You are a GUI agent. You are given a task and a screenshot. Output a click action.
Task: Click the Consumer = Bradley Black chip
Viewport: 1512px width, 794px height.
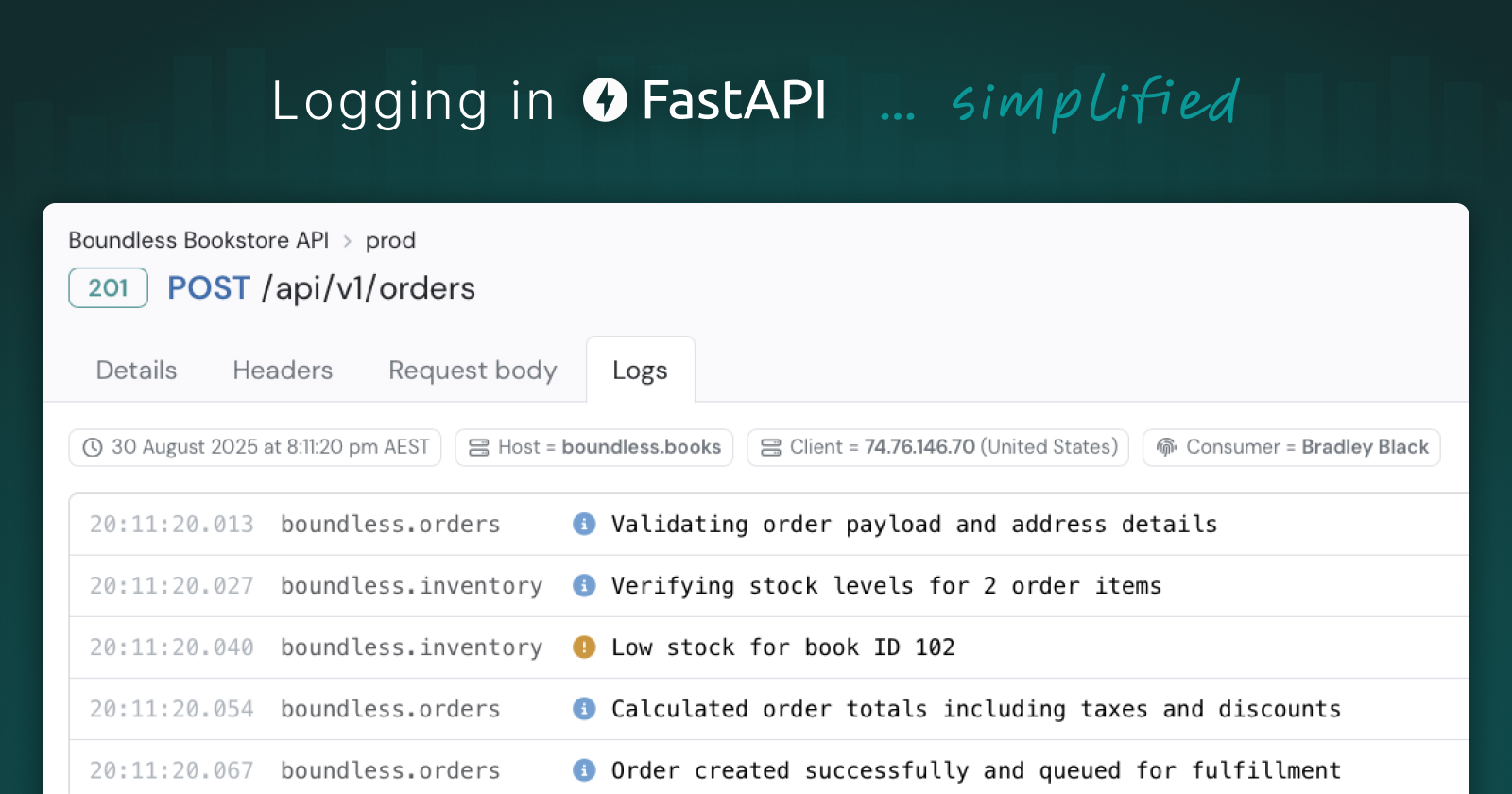1291,447
